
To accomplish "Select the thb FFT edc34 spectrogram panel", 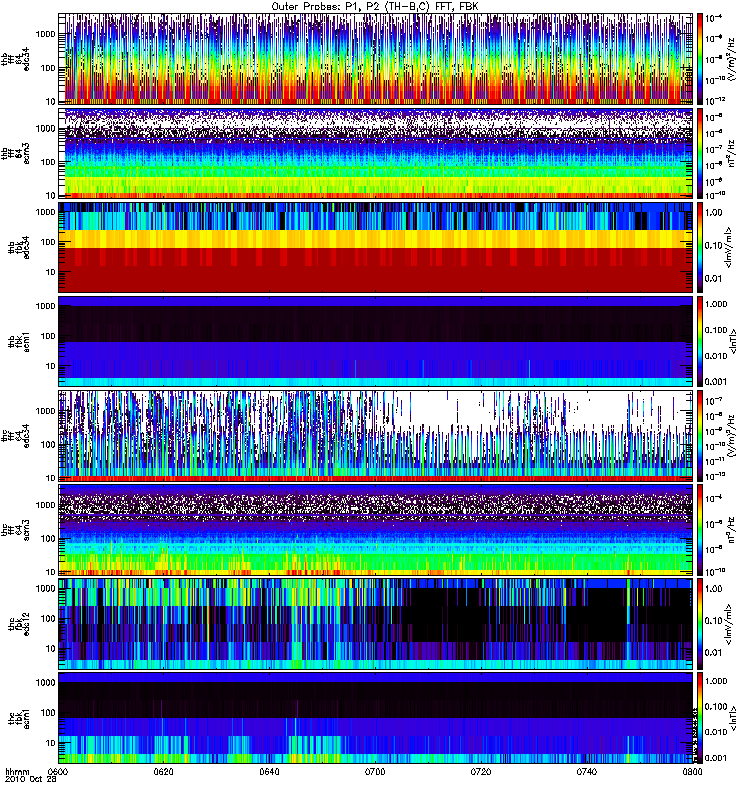I will (x=376, y=59).
